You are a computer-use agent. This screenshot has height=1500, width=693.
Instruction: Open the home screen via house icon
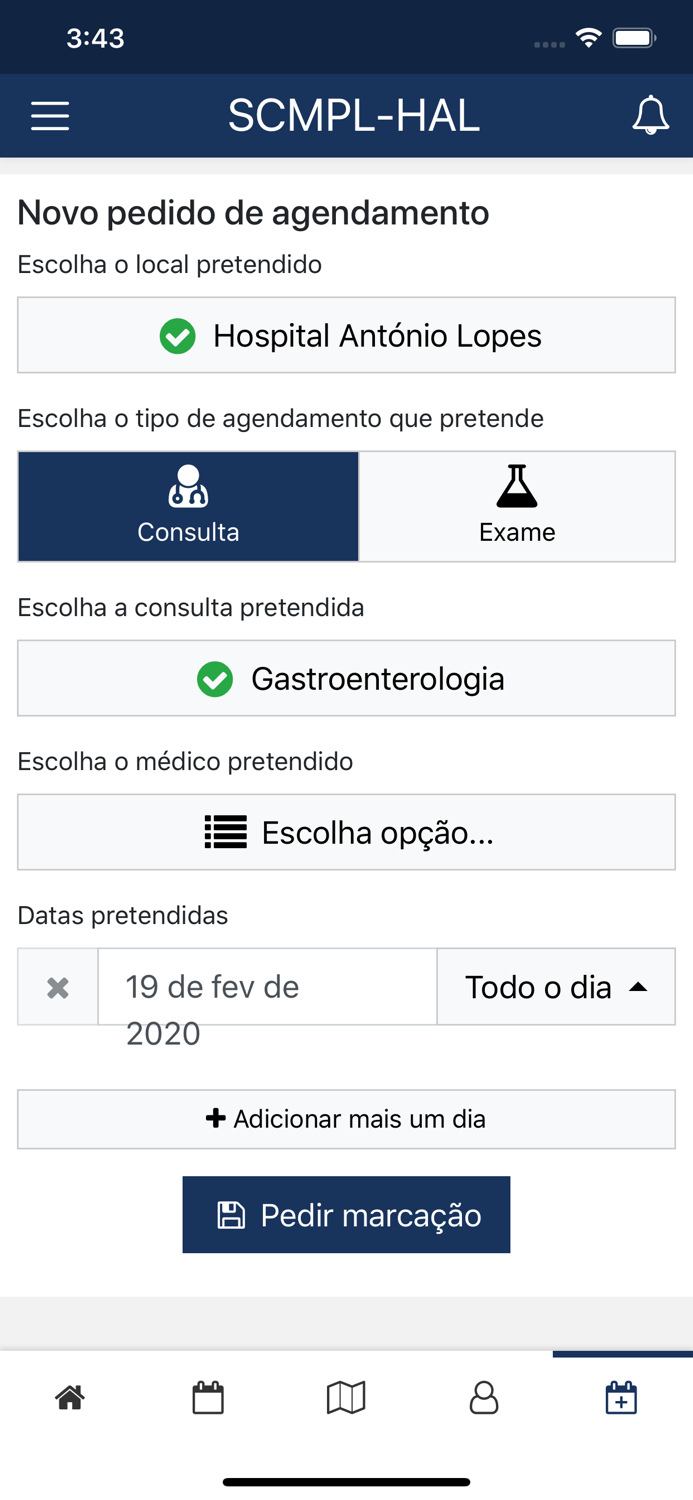[x=69, y=1396]
